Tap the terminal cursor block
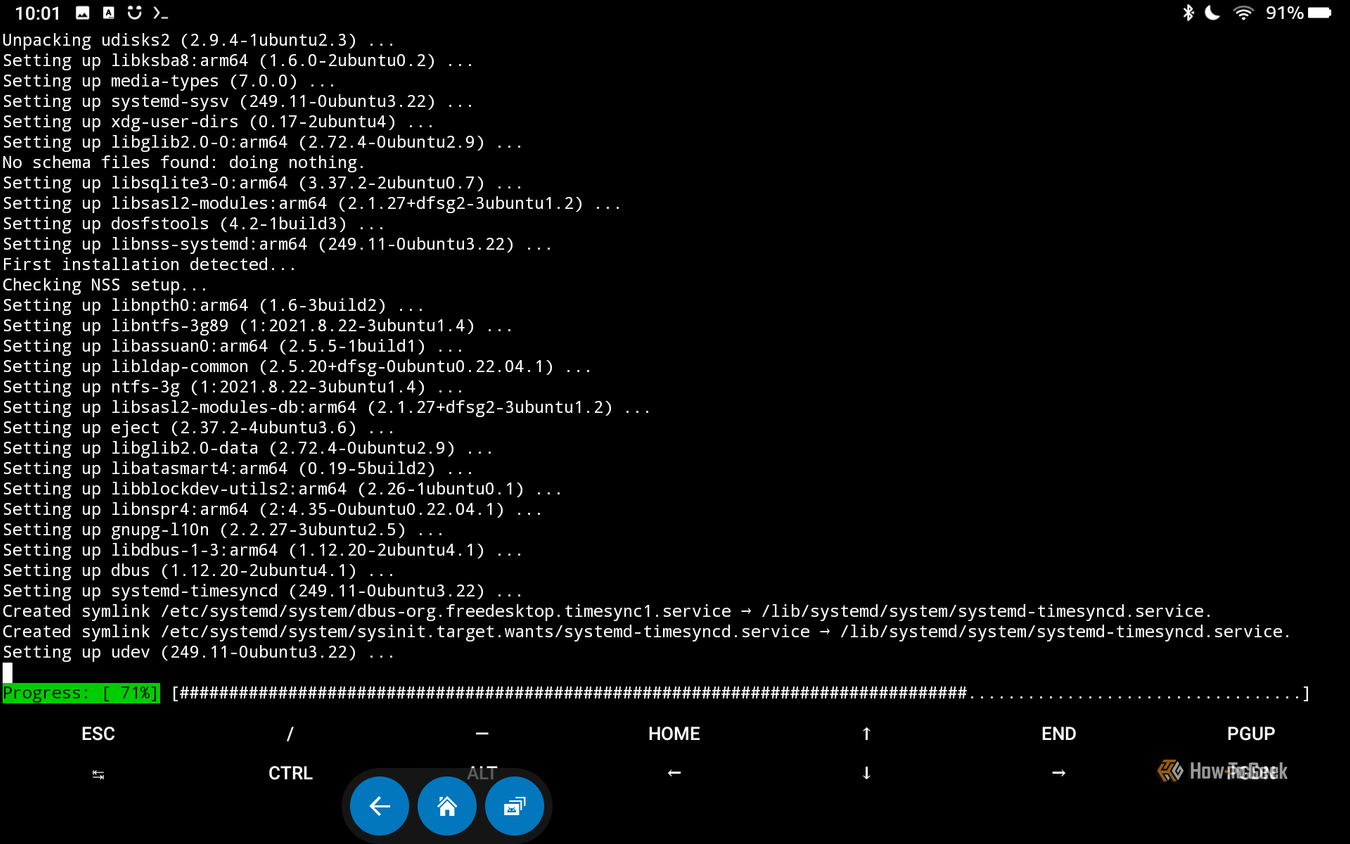Viewport: 1350px width, 844px height. tap(8, 673)
